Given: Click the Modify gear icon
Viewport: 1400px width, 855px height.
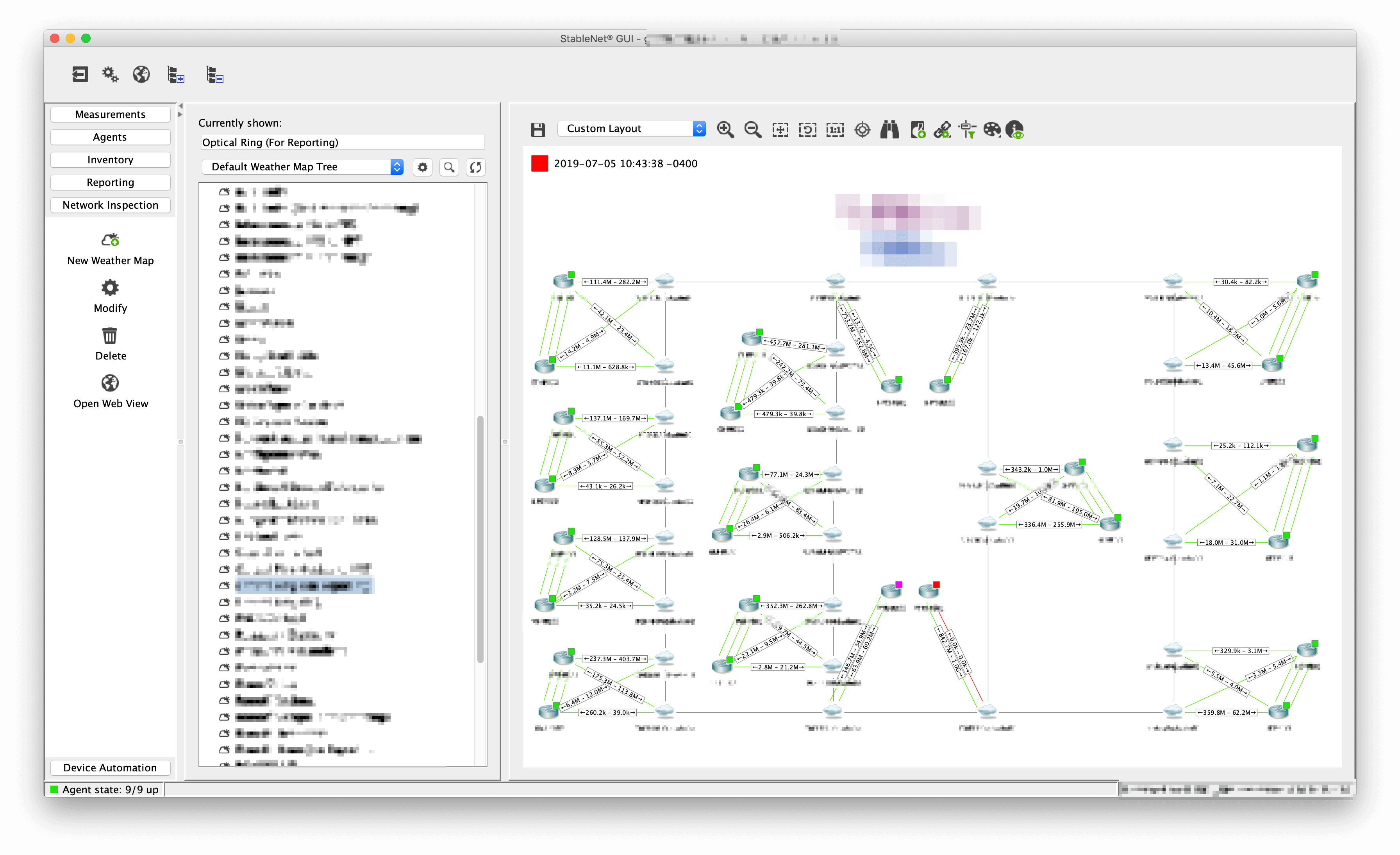Looking at the screenshot, I should (110, 288).
